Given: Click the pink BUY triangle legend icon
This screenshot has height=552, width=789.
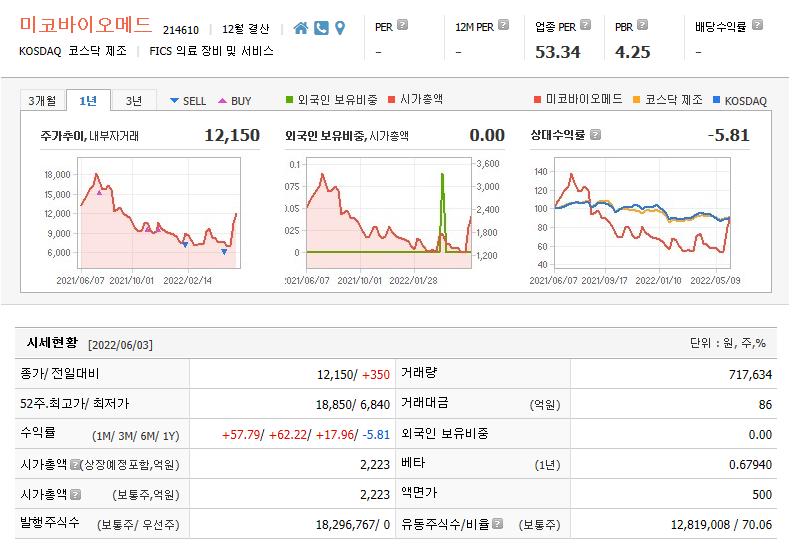Looking at the screenshot, I should click(222, 101).
